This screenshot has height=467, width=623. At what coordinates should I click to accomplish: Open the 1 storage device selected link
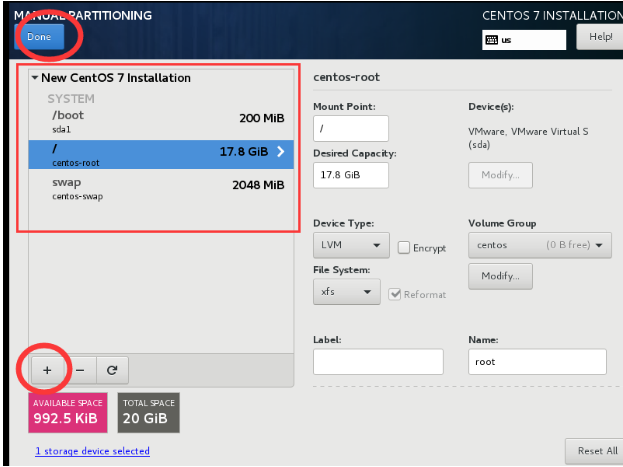[93, 451]
